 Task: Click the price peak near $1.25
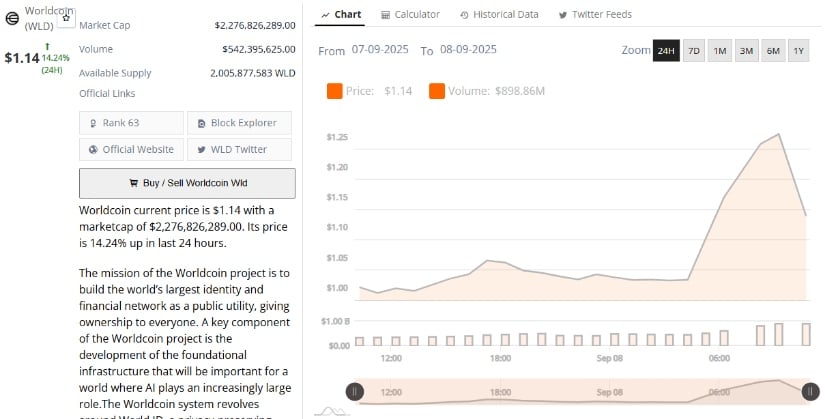(779, 134)
